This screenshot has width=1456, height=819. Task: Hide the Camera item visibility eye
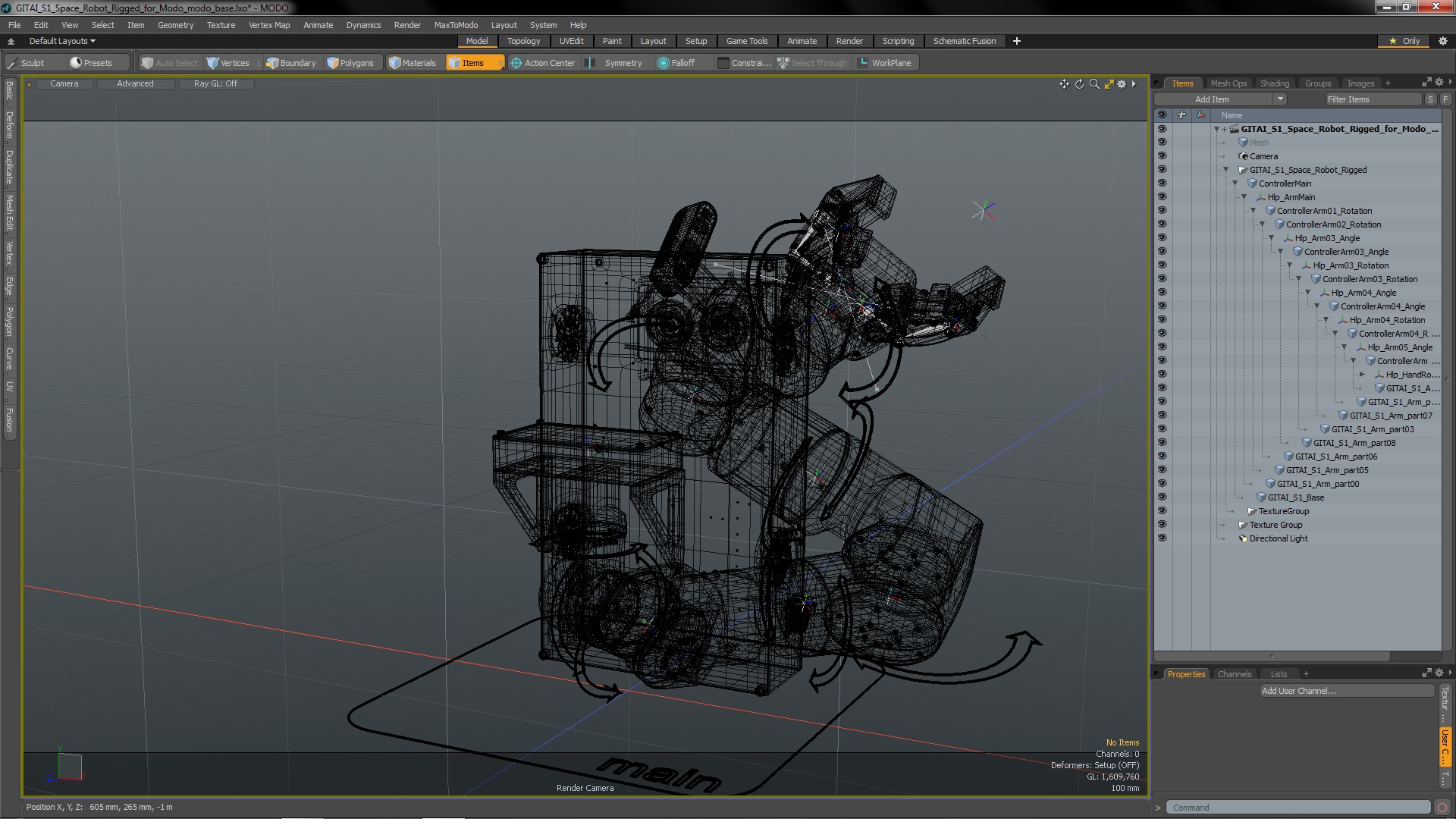[1162, 156]
